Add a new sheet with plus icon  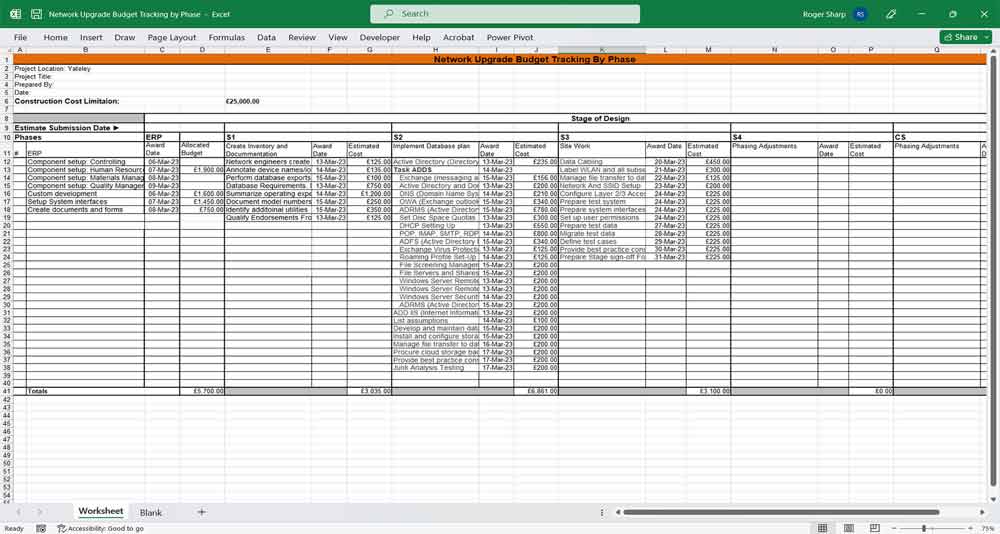[x=202, y=512]
